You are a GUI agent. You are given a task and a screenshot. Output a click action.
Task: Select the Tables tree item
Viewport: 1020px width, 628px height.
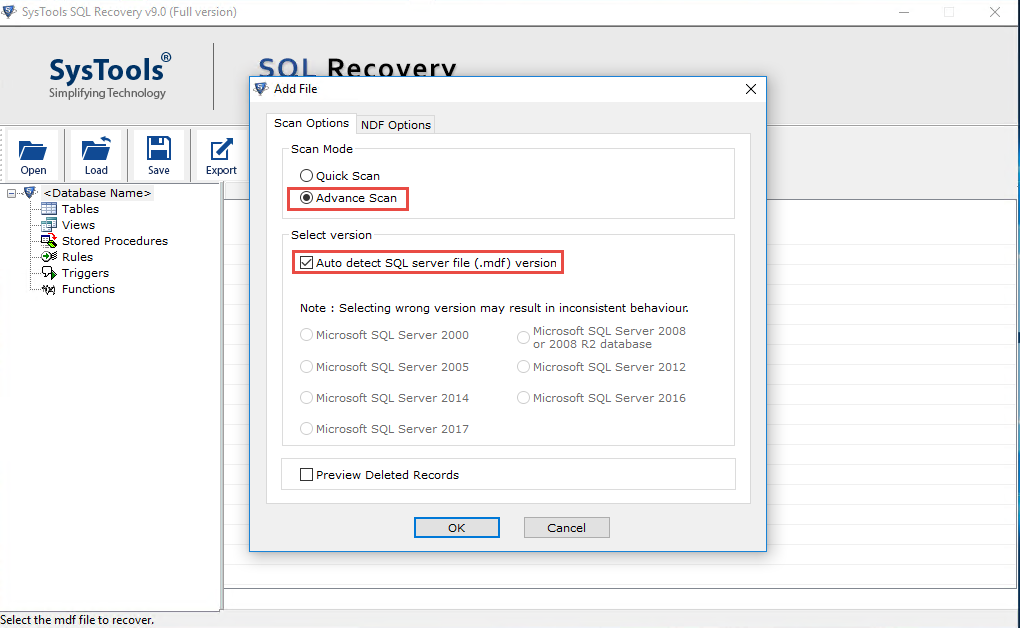(80, 209)
